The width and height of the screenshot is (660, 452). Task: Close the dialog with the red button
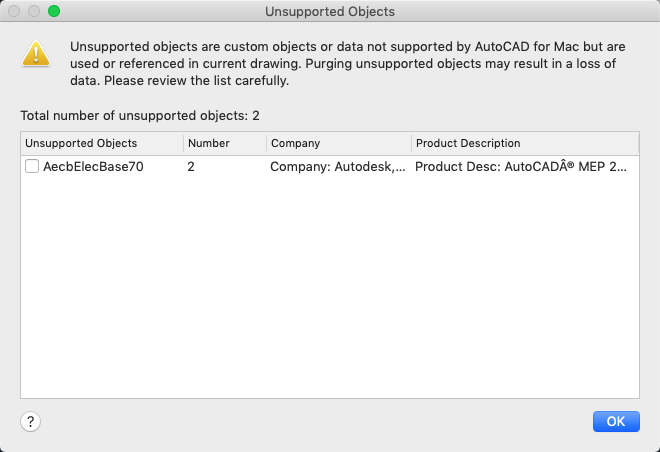coord(14,12)
